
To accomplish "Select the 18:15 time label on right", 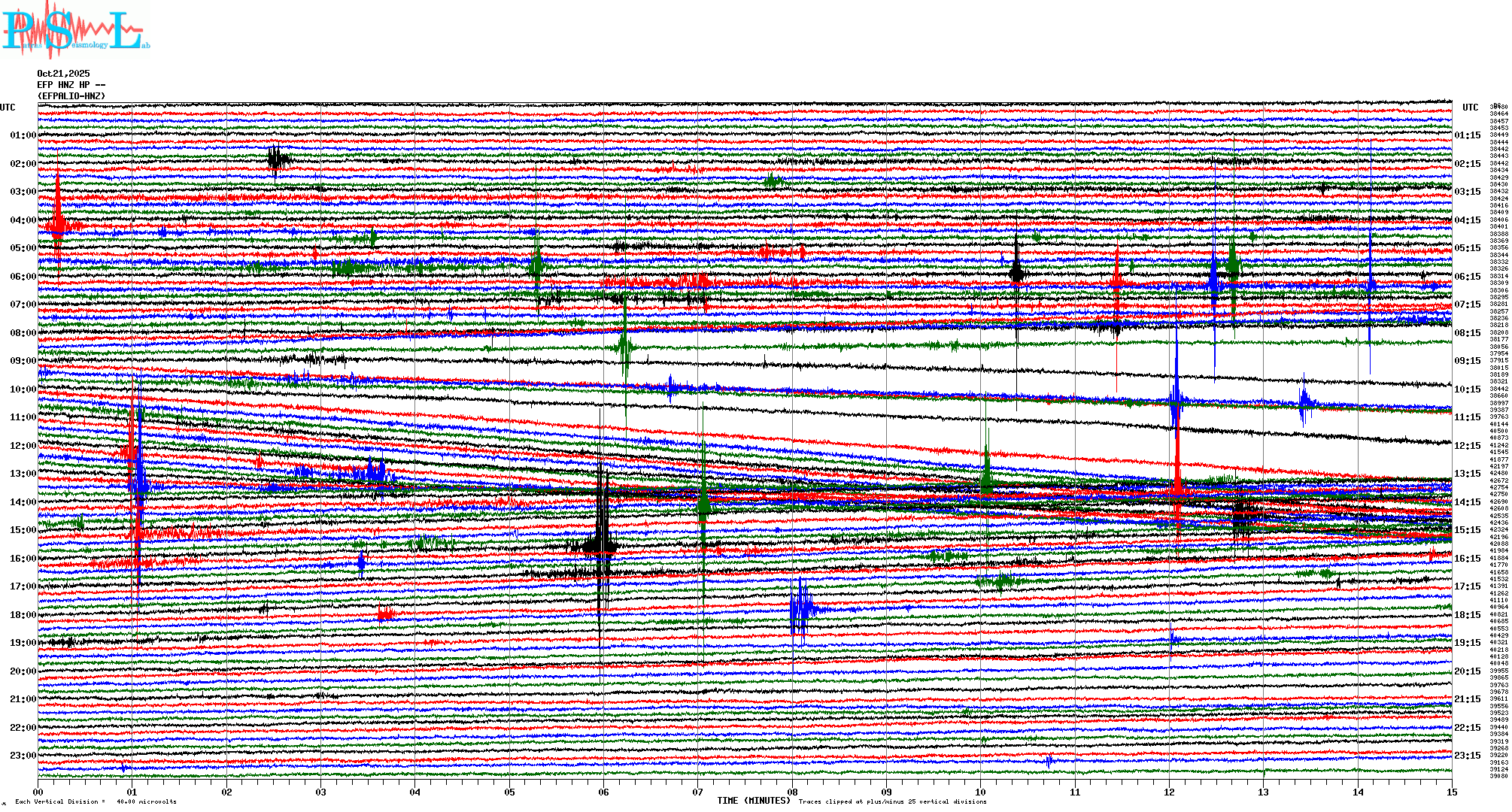I will coord(1467,615).
